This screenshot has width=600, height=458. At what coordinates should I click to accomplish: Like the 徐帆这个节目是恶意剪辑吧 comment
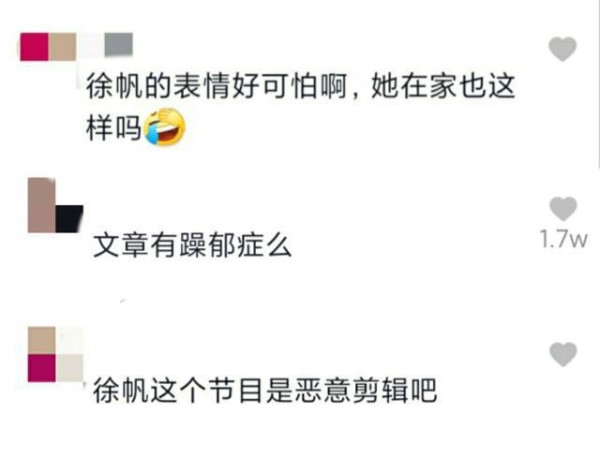click(563, 354)
